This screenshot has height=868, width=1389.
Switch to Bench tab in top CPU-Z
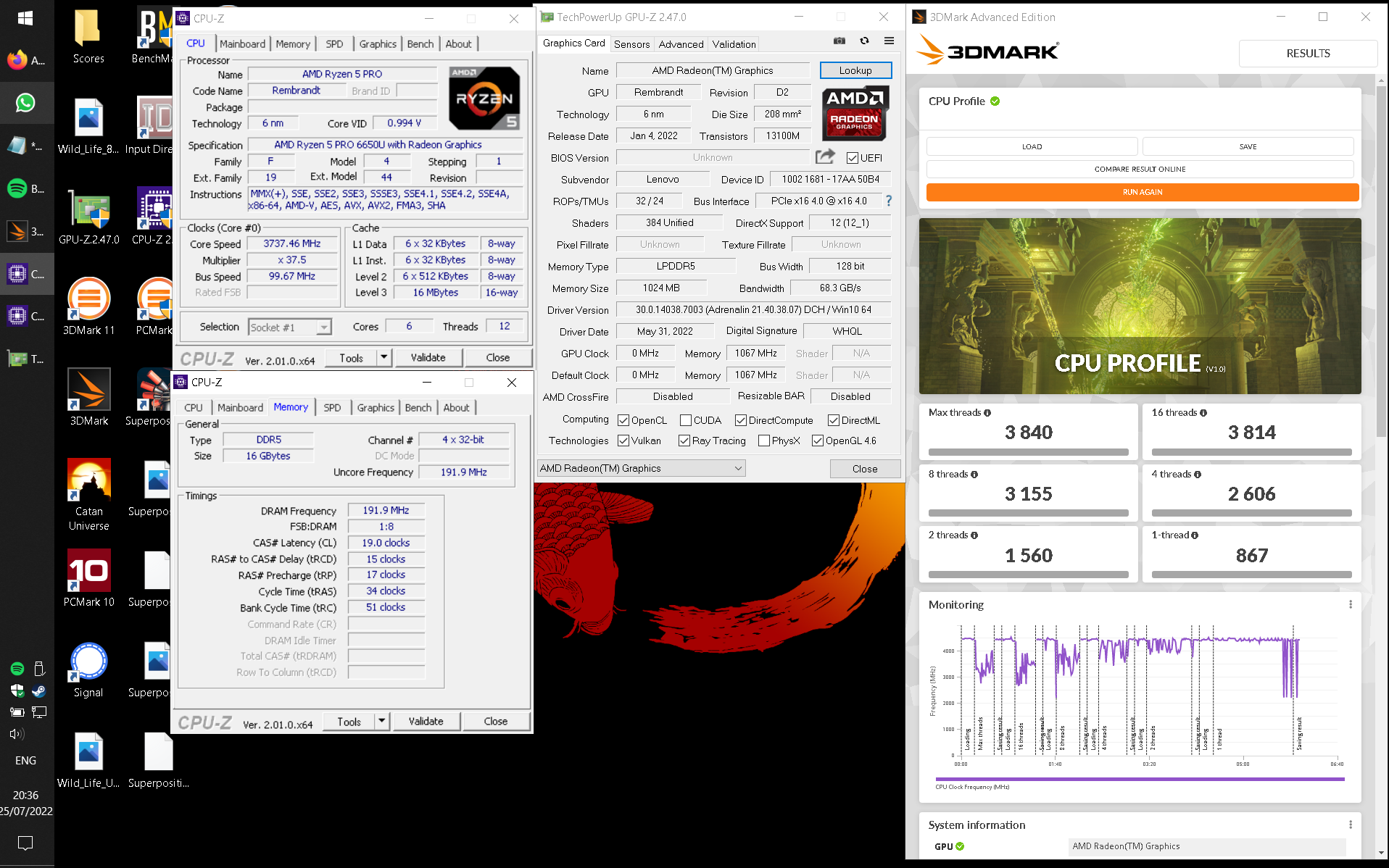[x=420, y=43]
